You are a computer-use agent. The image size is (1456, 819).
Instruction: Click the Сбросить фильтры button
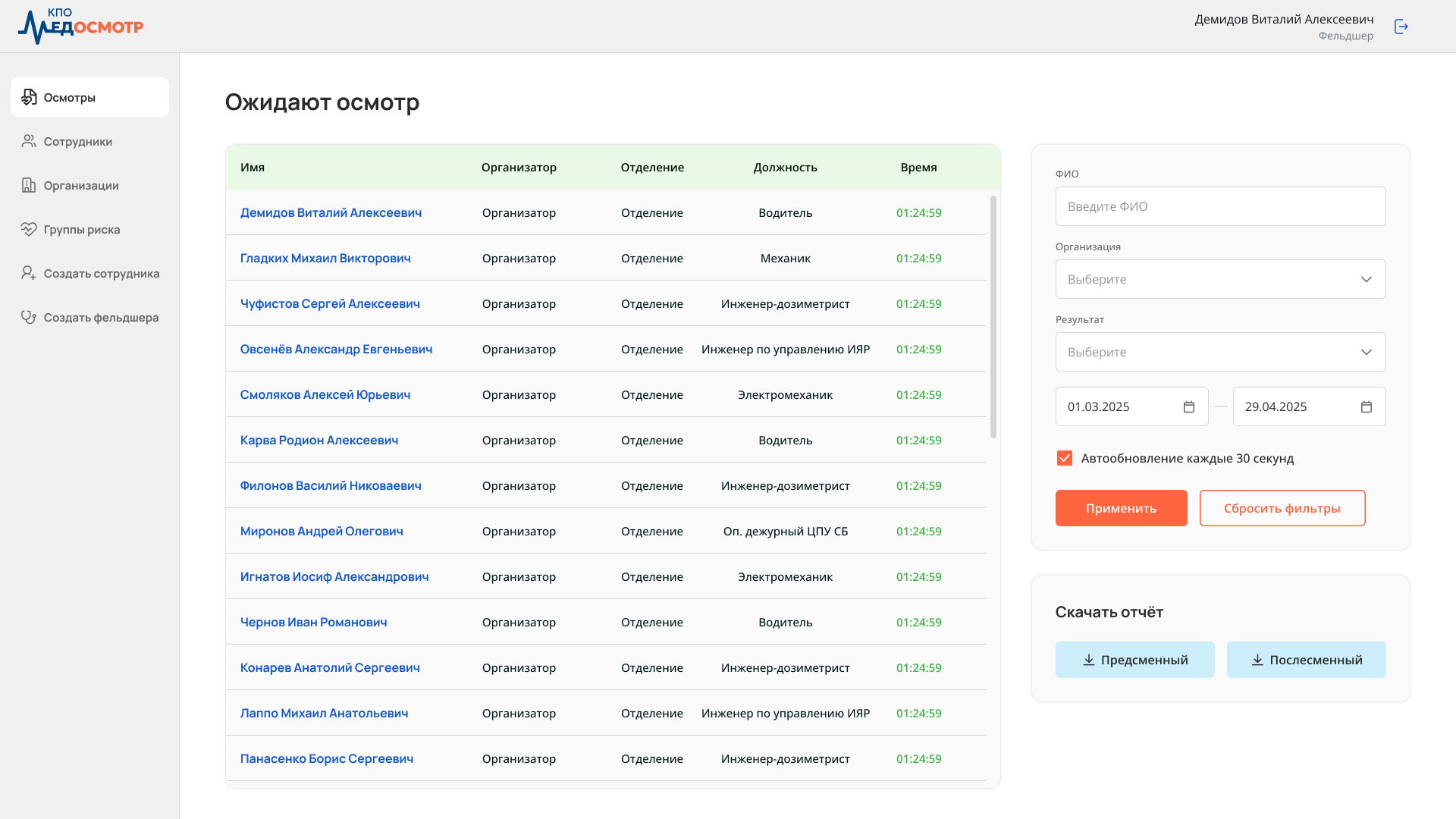(1282, 508)
